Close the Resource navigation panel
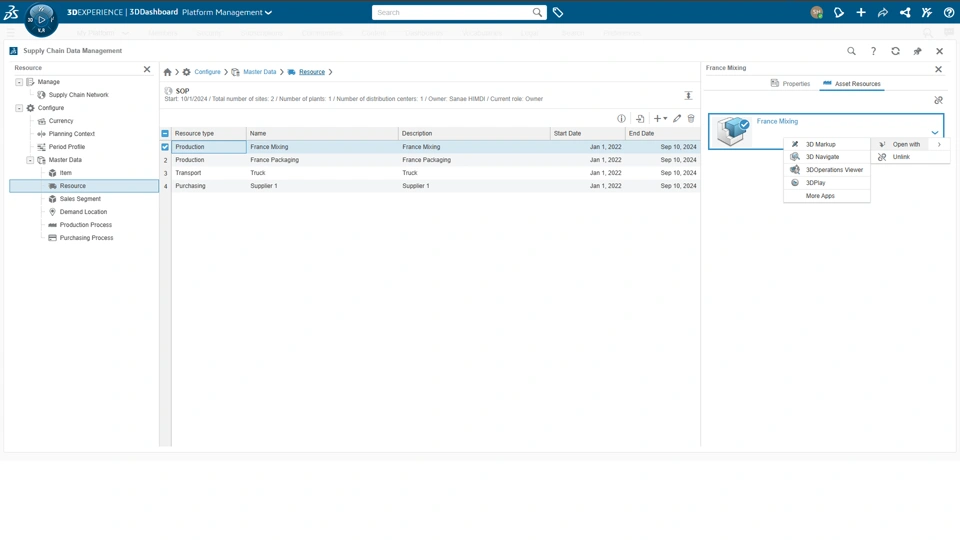 [147, 69]
